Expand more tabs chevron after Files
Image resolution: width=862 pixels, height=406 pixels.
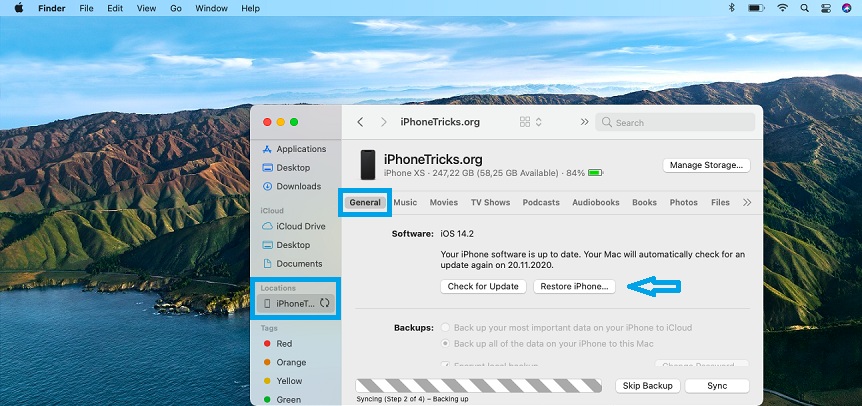tap(747, 202)
